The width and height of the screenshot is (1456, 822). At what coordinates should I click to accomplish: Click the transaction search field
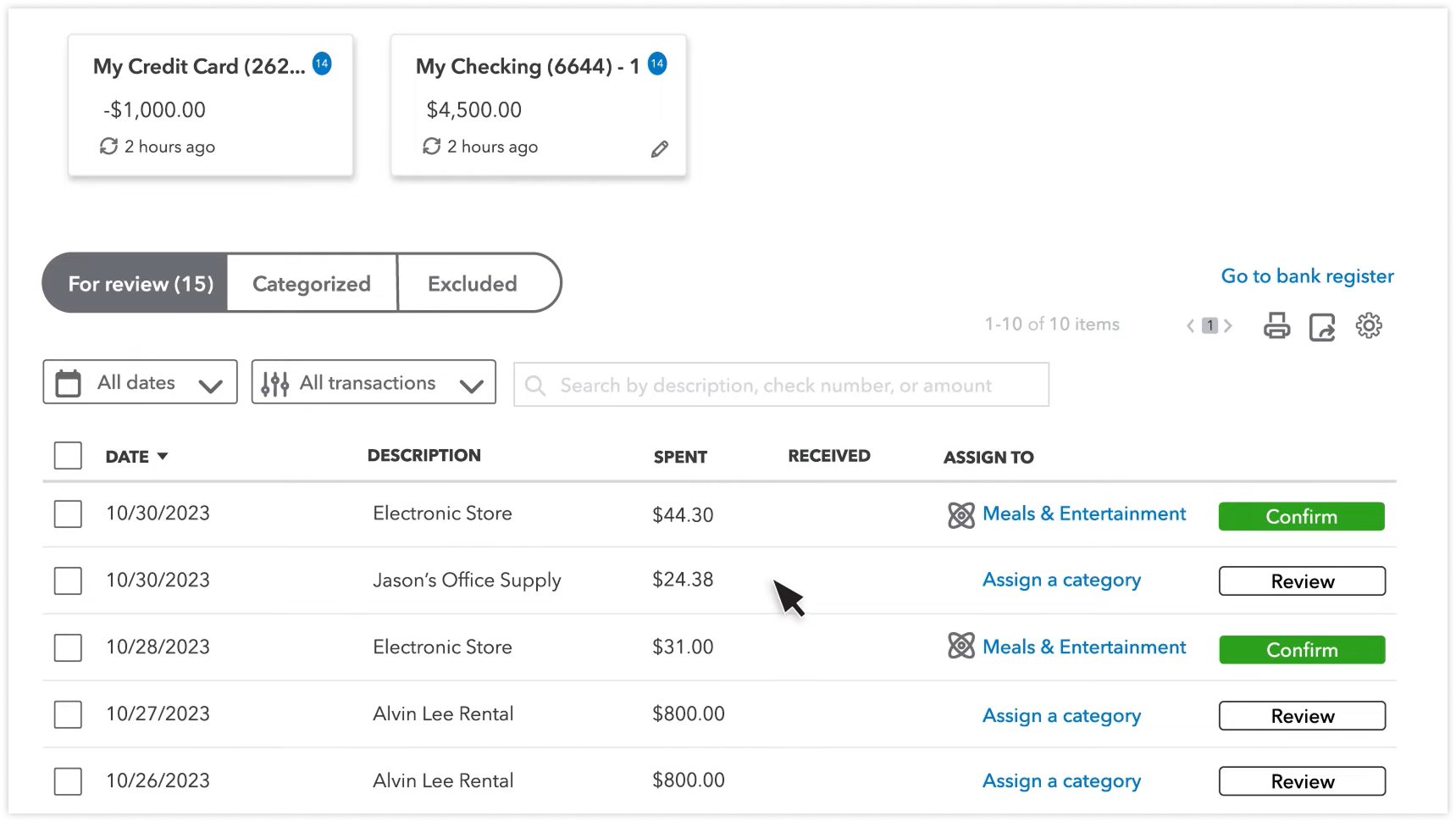(779, 386)
